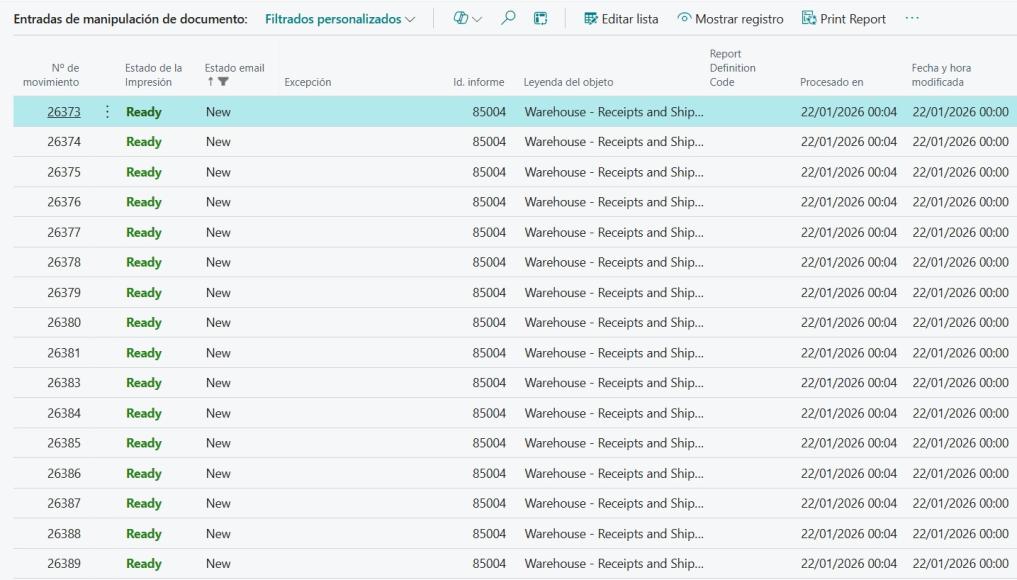Screen dimensions: 1017x580
Task: Click the search magnifier icon
Action: [507, 19]
